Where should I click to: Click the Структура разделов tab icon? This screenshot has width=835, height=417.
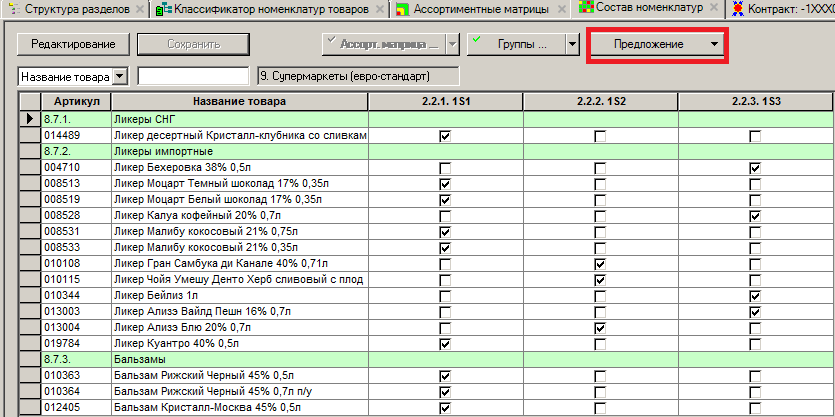tap(14, 9)
